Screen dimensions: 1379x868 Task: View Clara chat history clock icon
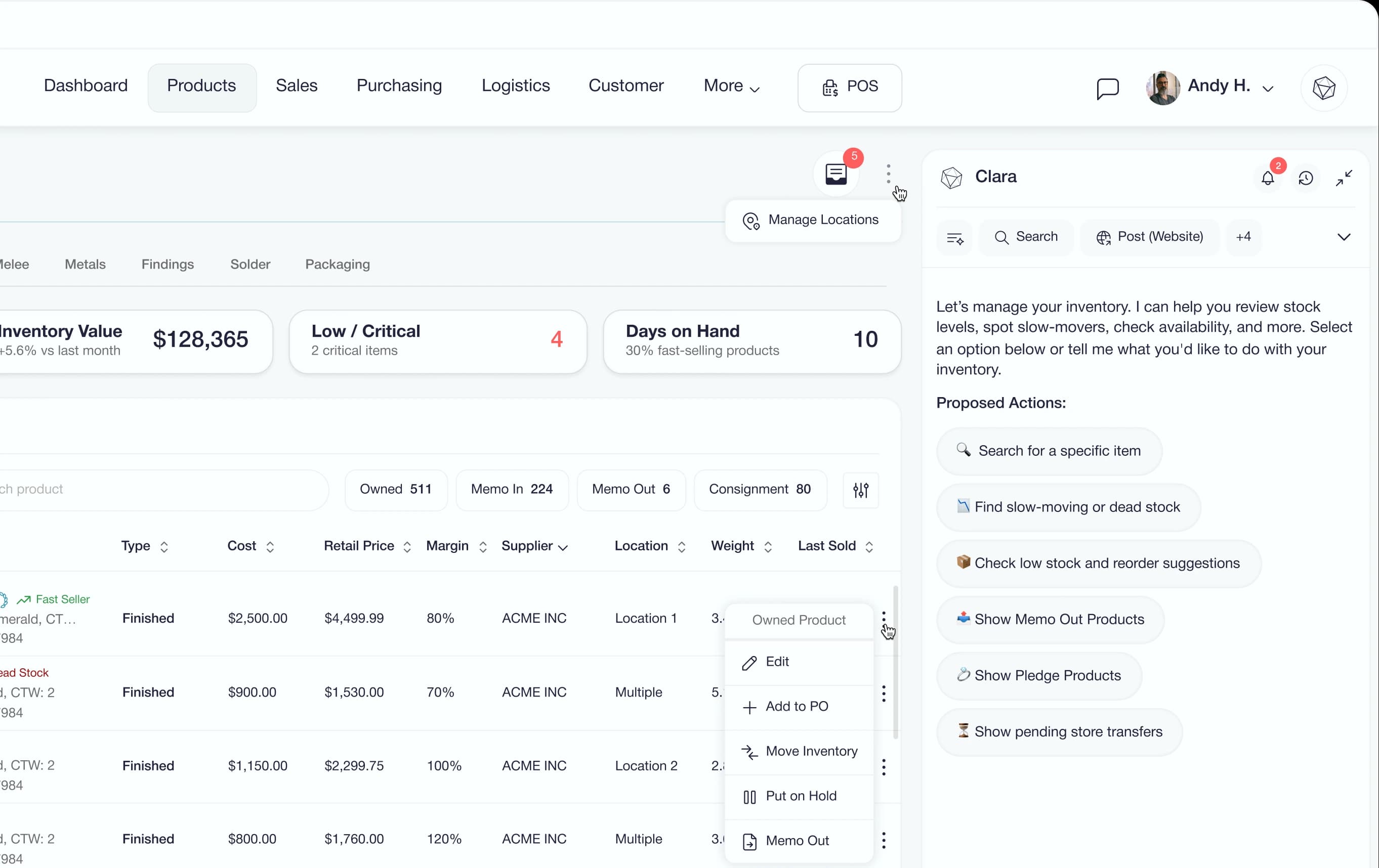click(1306, 178)
